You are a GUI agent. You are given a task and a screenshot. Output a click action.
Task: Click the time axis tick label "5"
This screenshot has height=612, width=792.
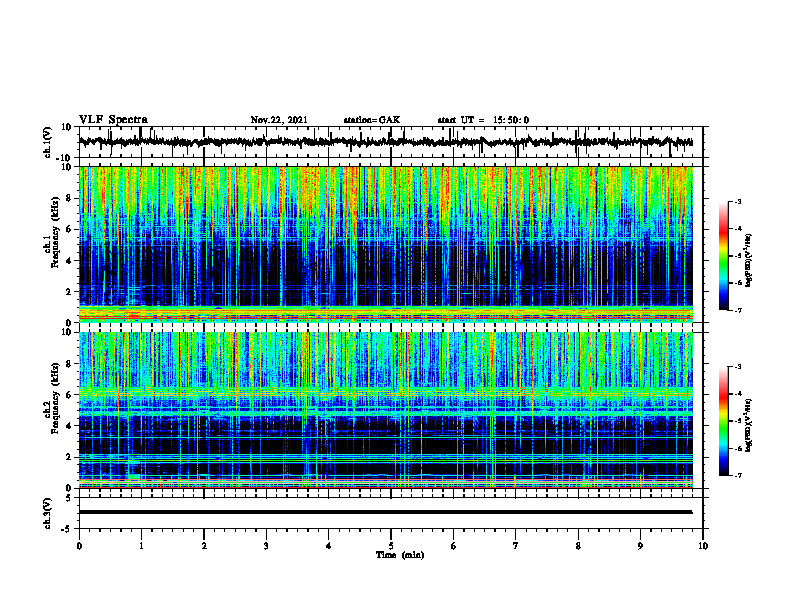tap(391, 546)
